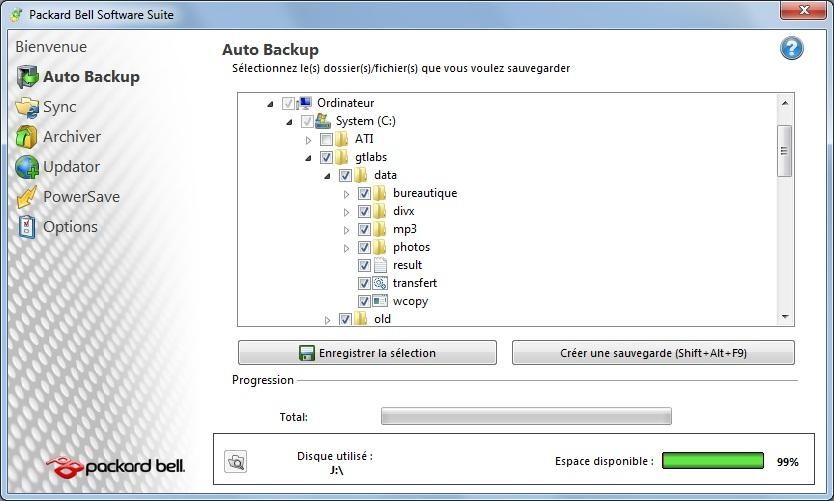The image size is (834, 501).
Task: Click the PowerSave icon in sidebar
Action: [27, 197]
